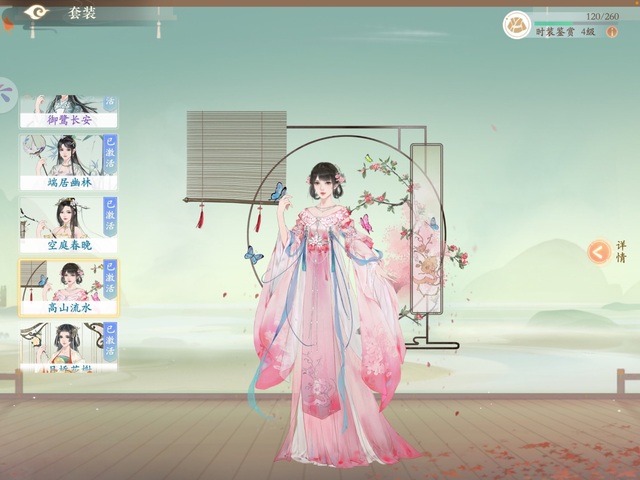
Task: Click the 时装鉴赏 4级 label
Action: (x=567, y=32)
